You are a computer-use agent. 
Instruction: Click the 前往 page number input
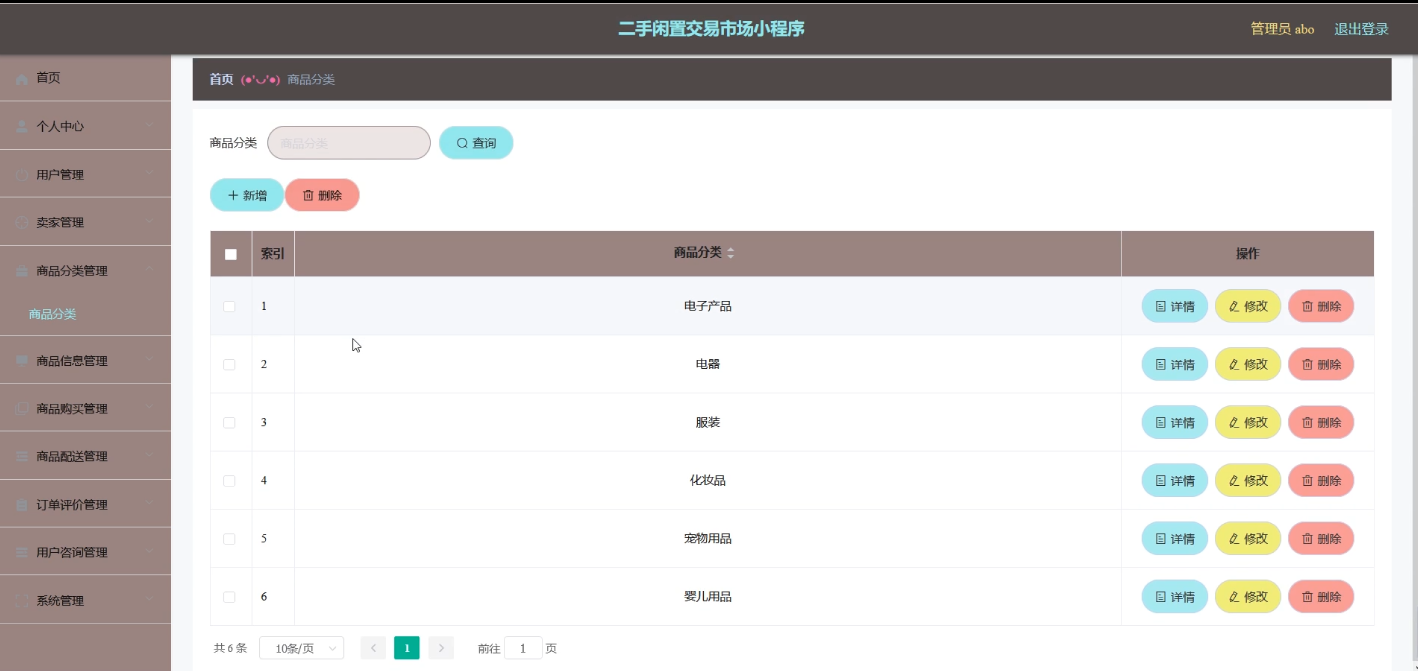point(523,648)
